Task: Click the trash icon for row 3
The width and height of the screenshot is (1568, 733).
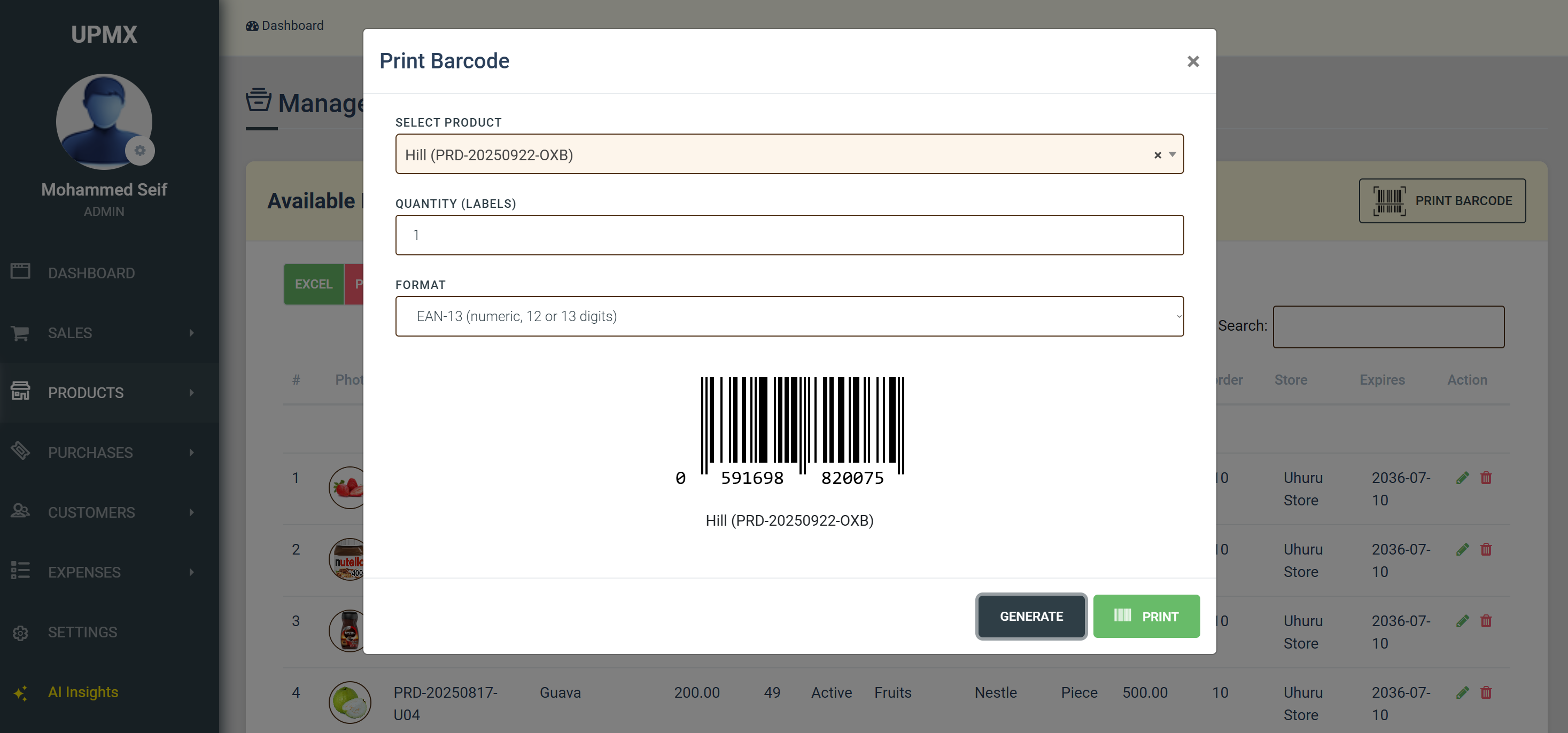Action: [x=1486, y=621]
